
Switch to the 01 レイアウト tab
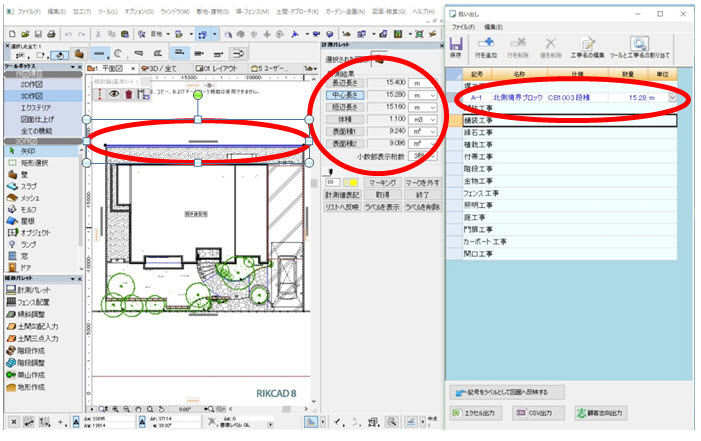point(216,68)
